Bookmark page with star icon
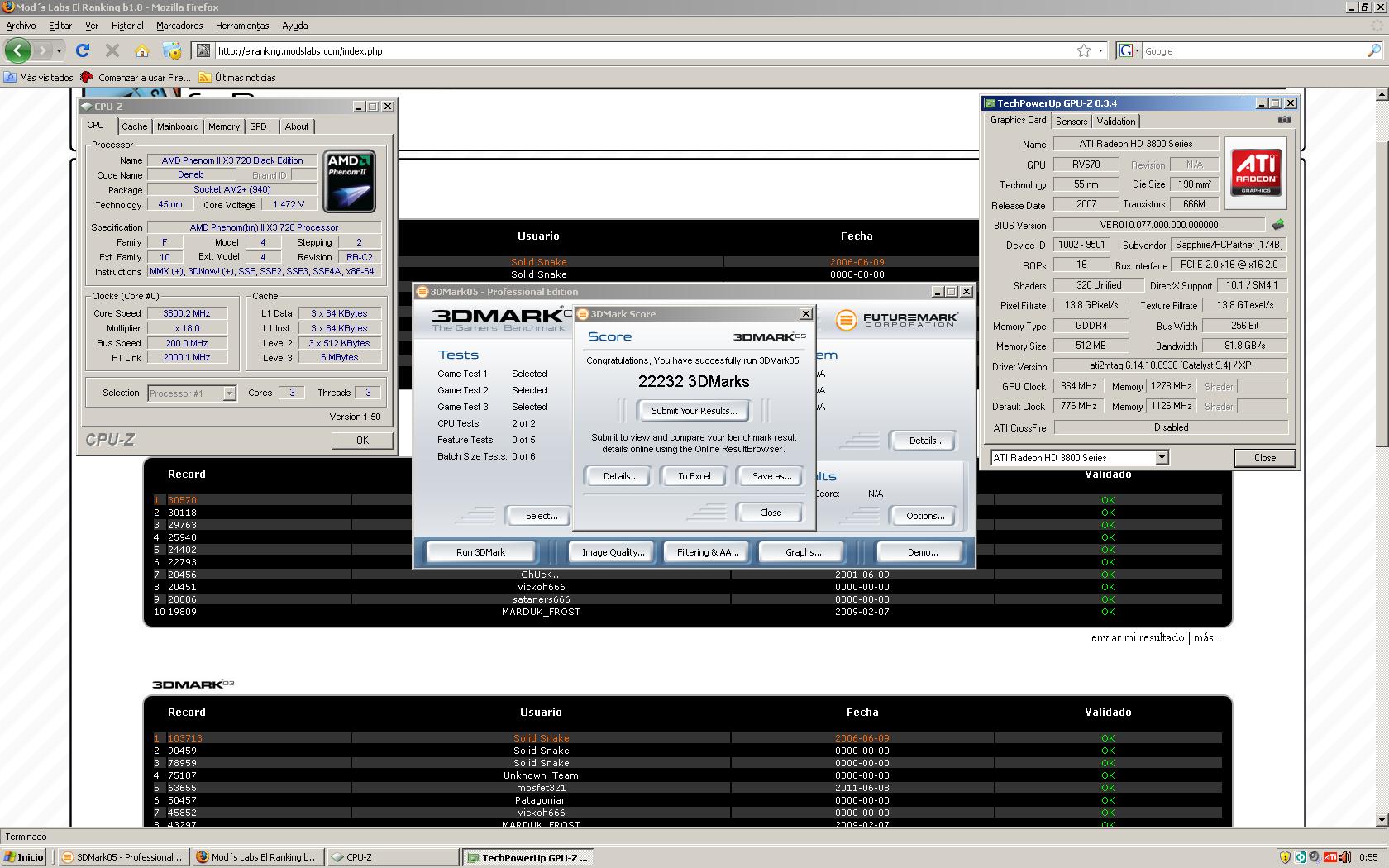Screen dimensions: 1389x868 [1084, 50]
